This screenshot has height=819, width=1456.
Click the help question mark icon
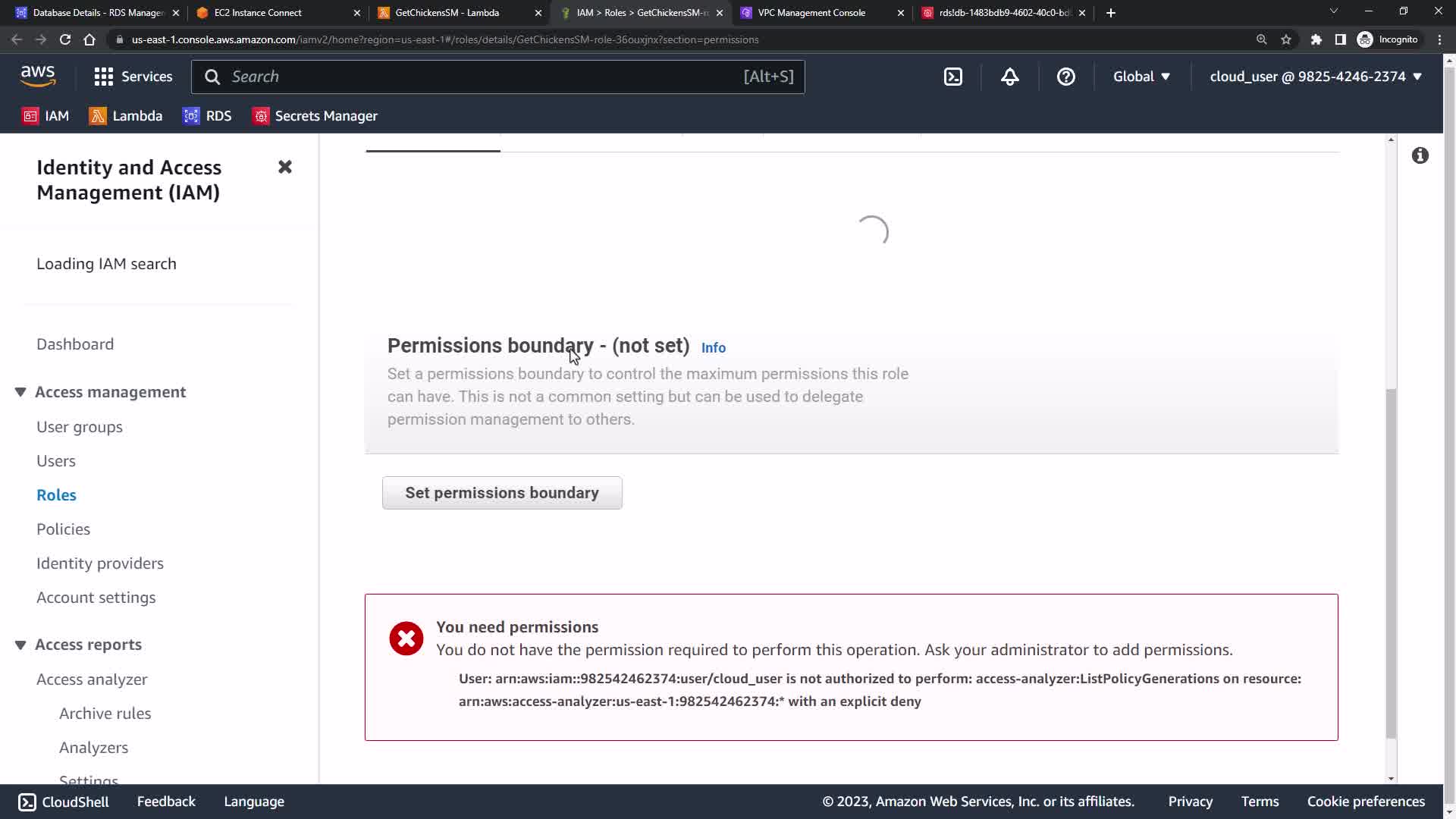[1065, 77]
